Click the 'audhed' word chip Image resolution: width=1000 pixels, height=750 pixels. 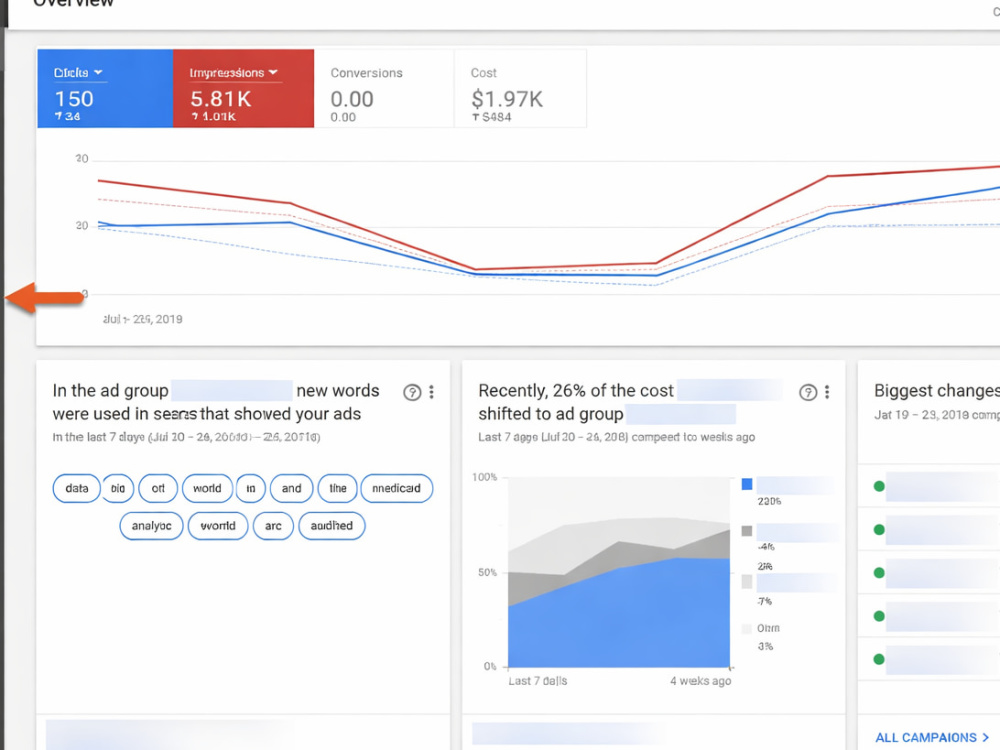tap(332, 526)
